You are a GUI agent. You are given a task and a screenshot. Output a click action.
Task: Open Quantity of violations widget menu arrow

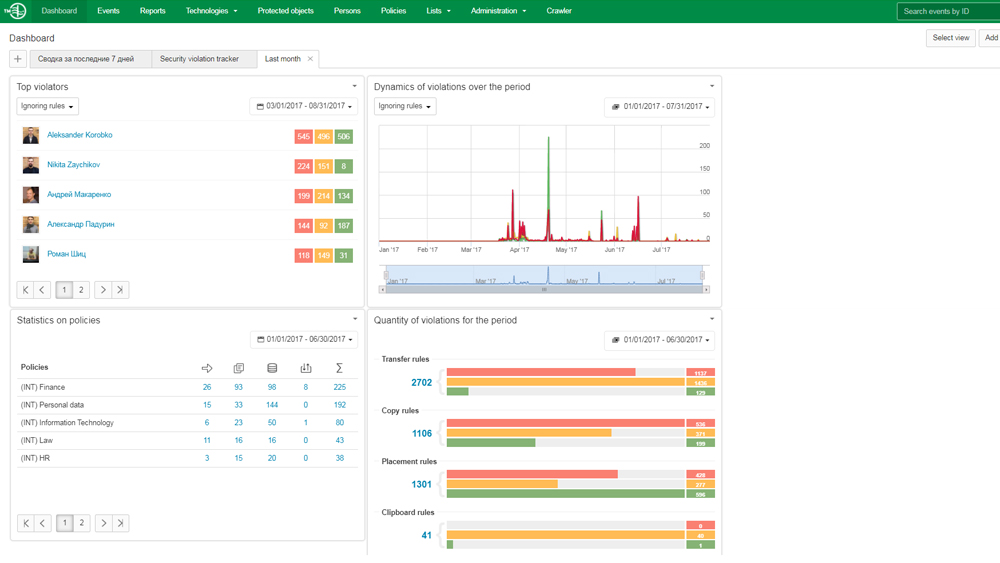coord(712,319)
